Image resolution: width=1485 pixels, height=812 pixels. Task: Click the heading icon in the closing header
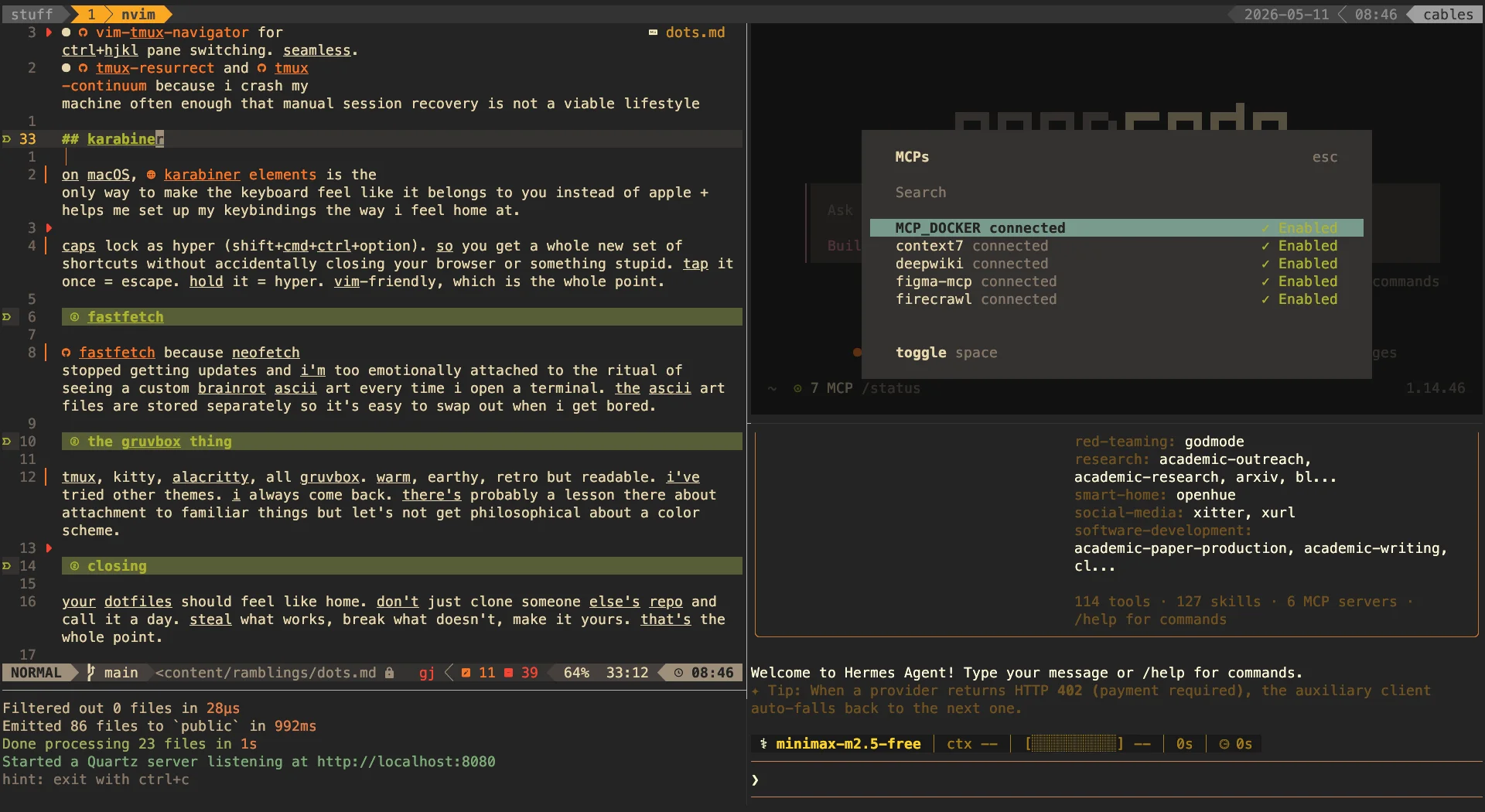(74, 566)
